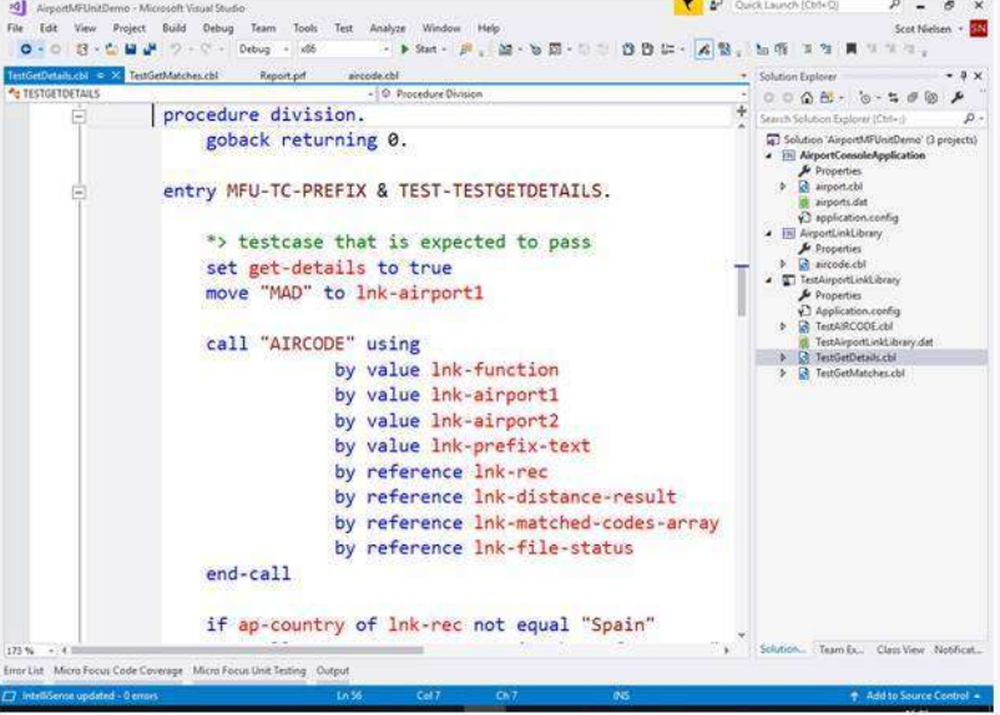Click the Save icon in the toolbar
This screenshot has width=1000, height=715.
click(x=131, y=49)
